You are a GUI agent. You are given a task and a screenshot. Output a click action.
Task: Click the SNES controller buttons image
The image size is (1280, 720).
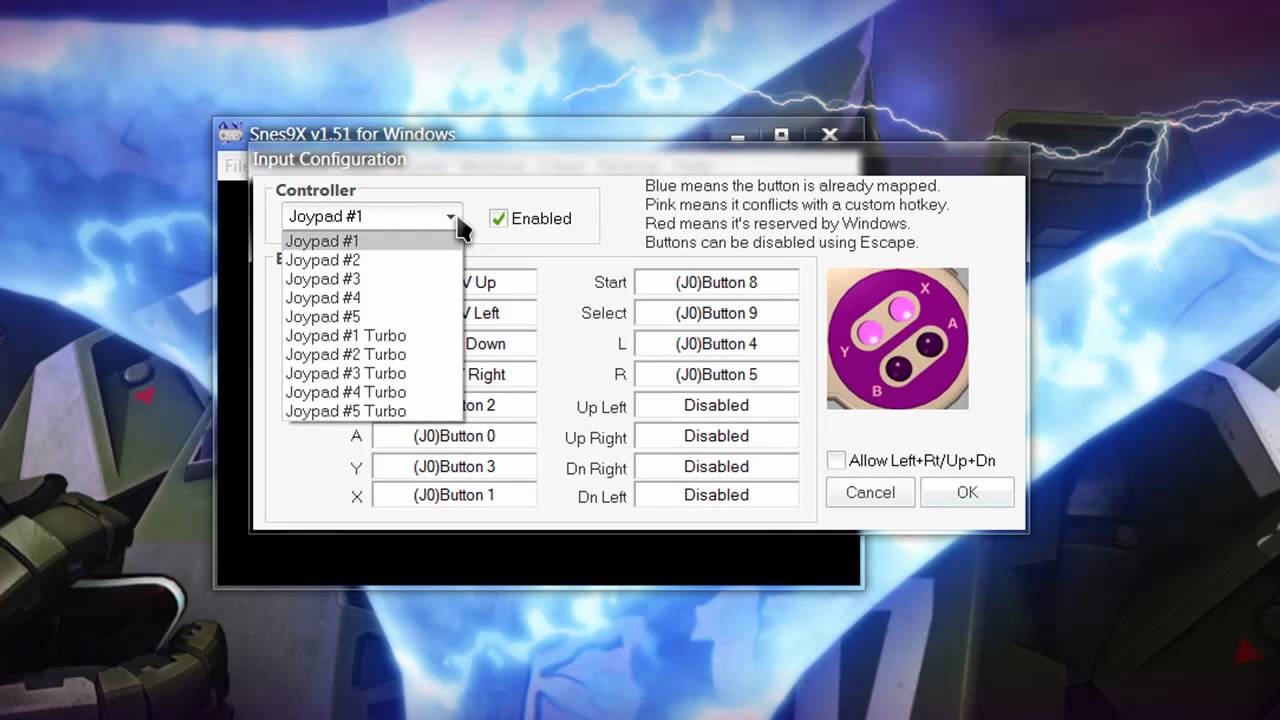897,338
